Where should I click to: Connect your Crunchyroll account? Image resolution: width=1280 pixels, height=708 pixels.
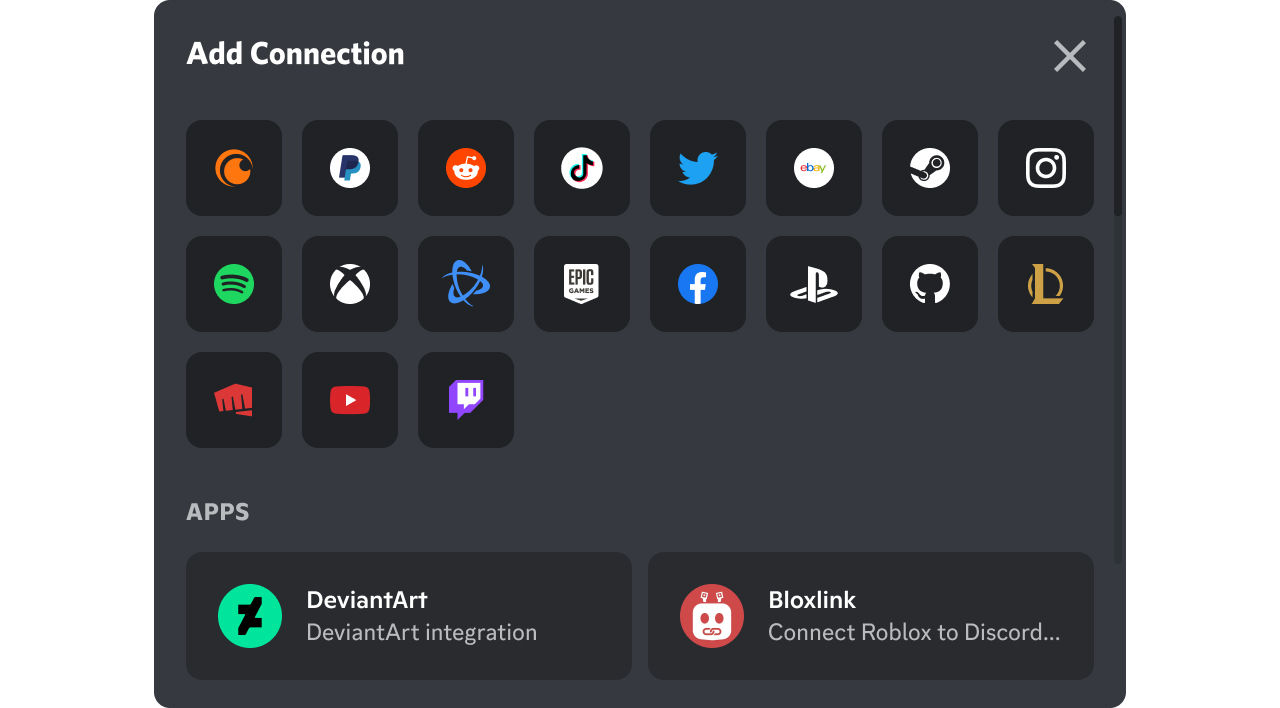pyautogui.click(x=234, y=168)
